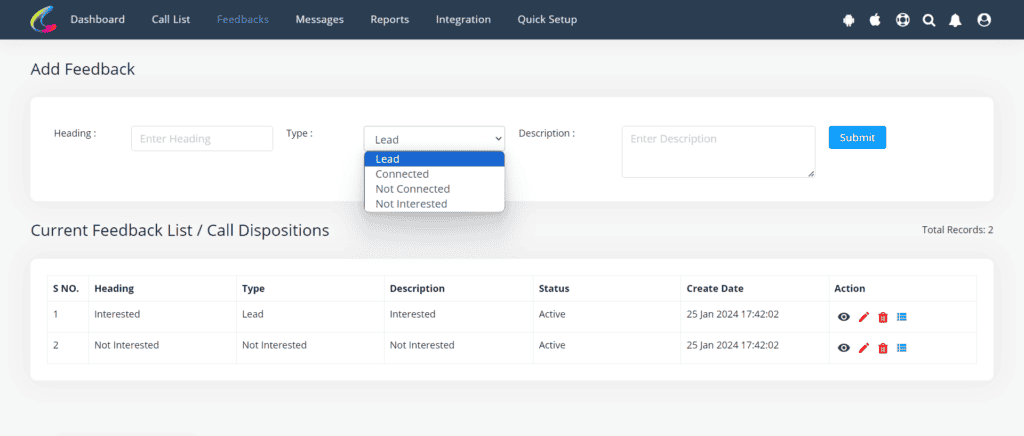Open the Call List menu
Viewport: 1024px width, 436px height.
click(171, 19)
